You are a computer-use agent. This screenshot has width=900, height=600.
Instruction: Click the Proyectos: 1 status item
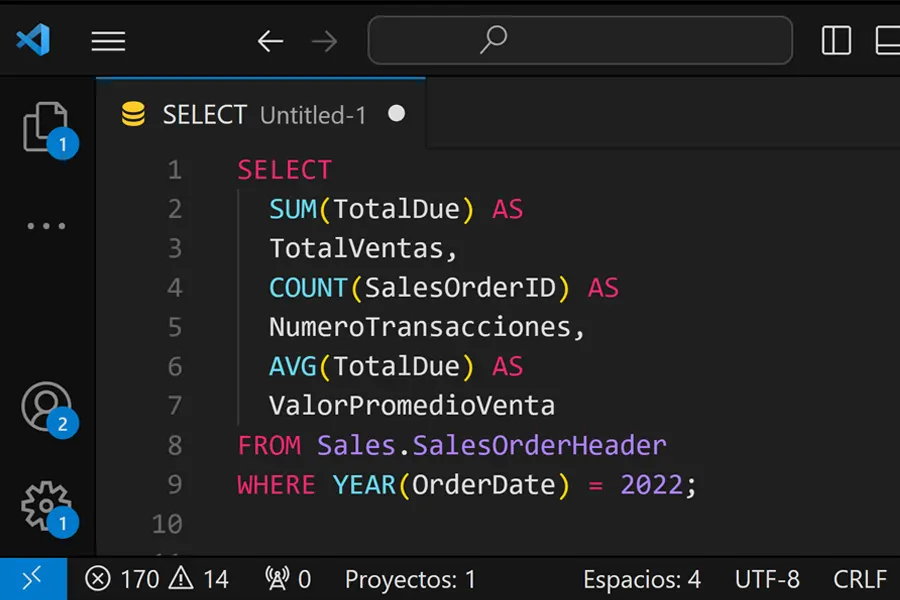[x=410, y=578]
